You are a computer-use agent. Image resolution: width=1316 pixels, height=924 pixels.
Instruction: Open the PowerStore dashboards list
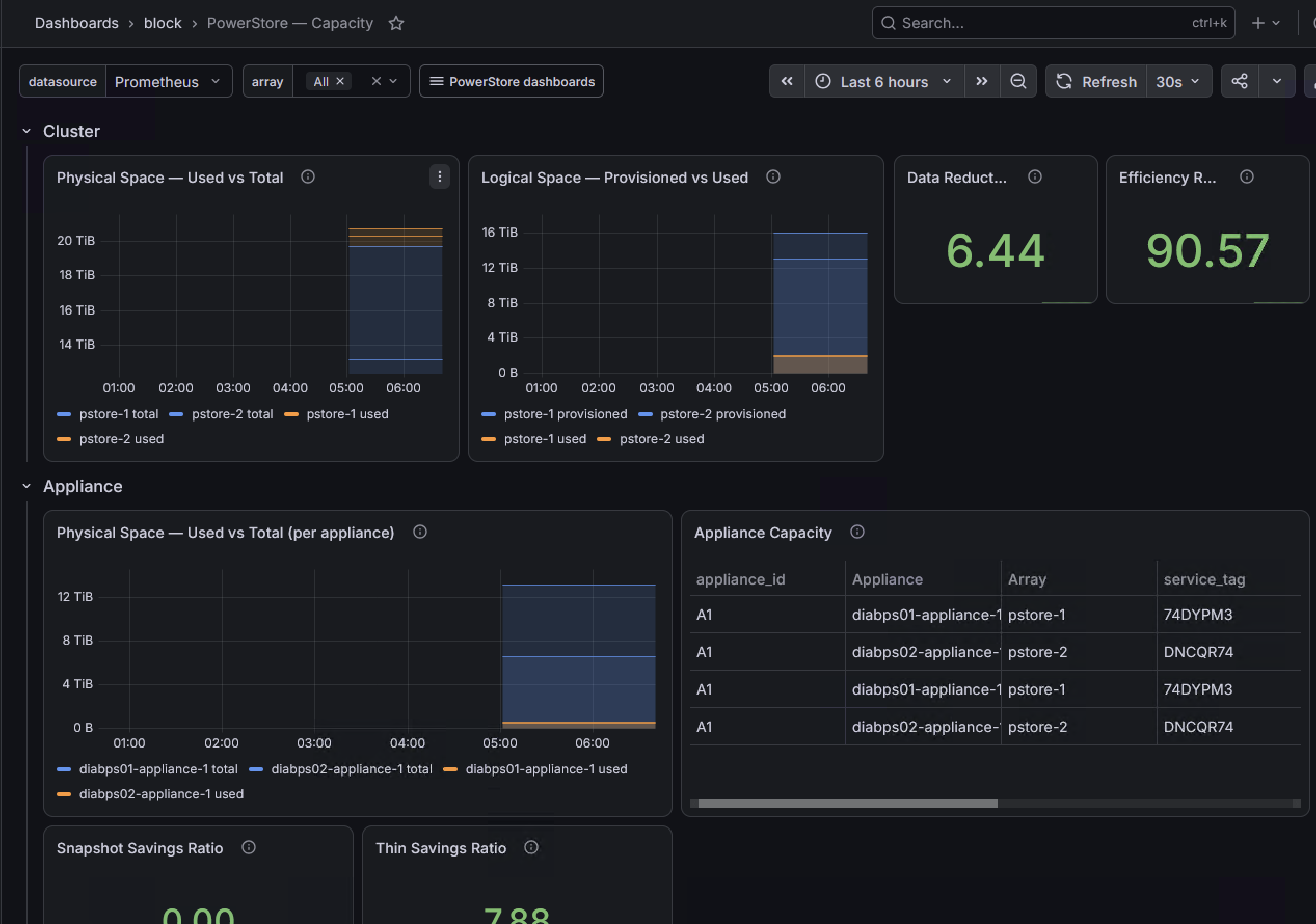[511, 81]
